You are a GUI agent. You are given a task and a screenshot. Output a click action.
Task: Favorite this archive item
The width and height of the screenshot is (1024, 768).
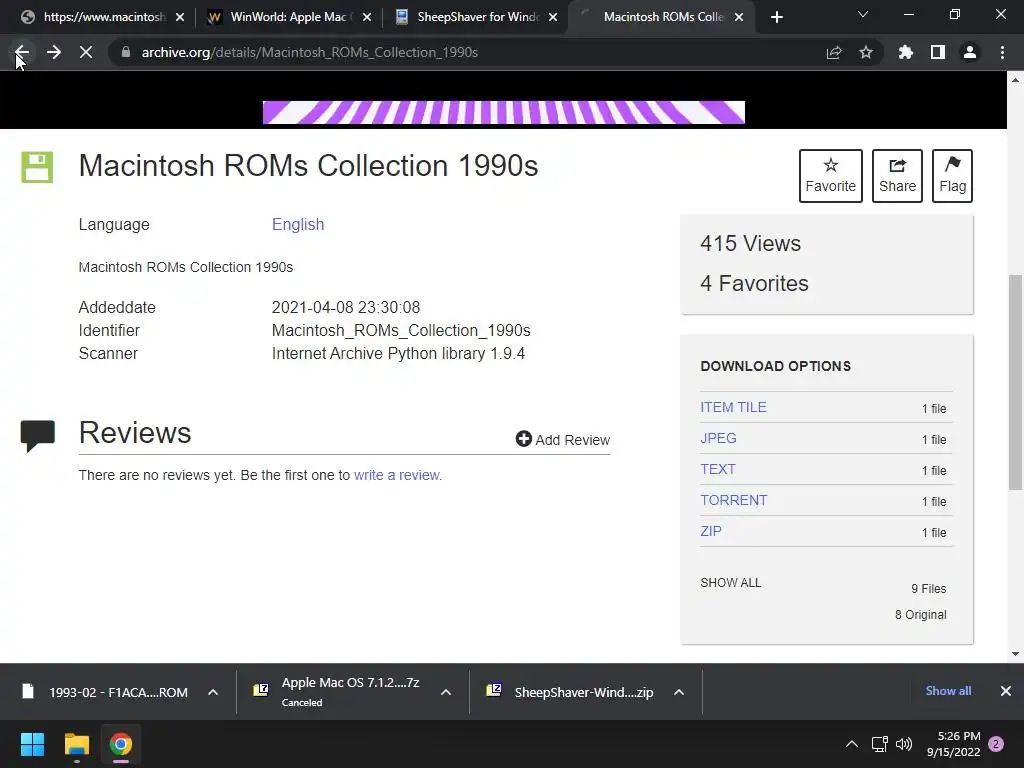[831, 176]
